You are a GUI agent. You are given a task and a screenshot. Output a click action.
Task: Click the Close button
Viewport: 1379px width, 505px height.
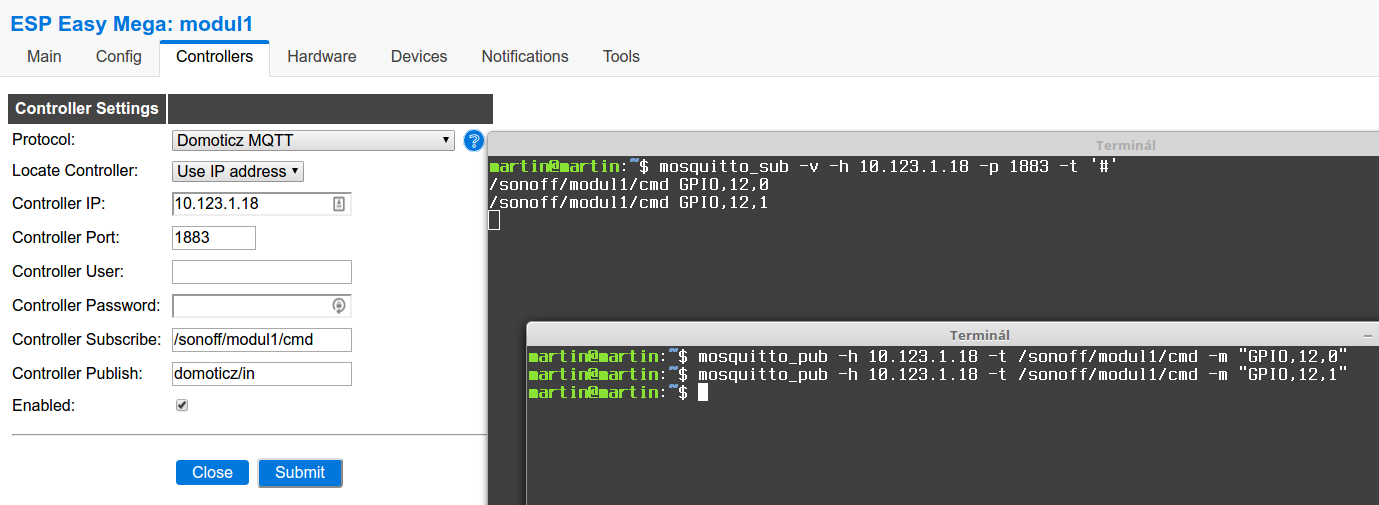coord(212,473)
